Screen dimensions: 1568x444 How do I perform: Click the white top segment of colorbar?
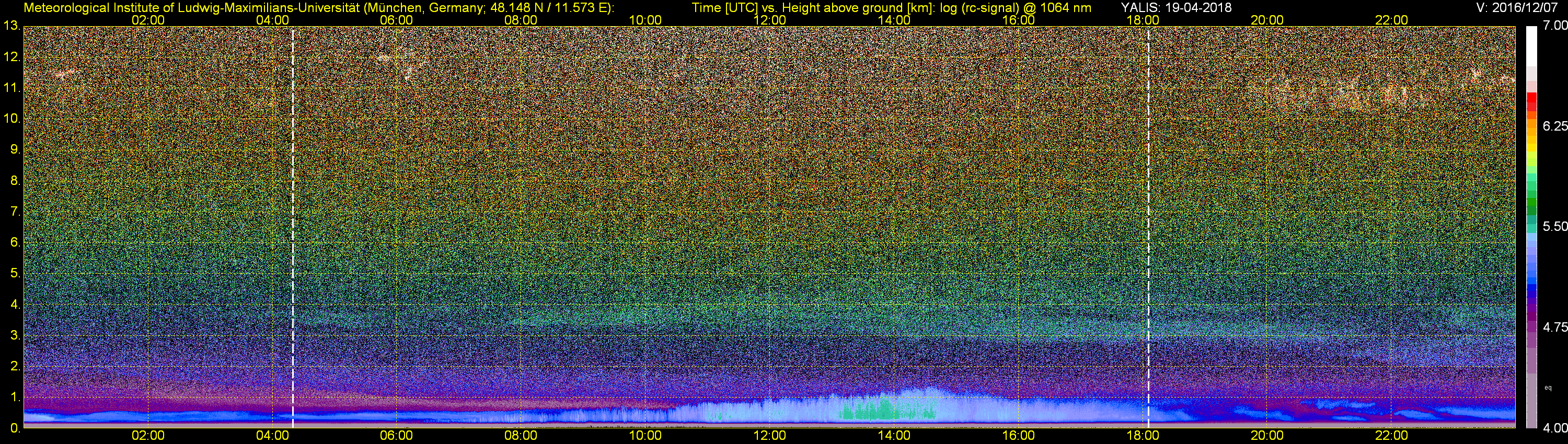pos(1531,46)
